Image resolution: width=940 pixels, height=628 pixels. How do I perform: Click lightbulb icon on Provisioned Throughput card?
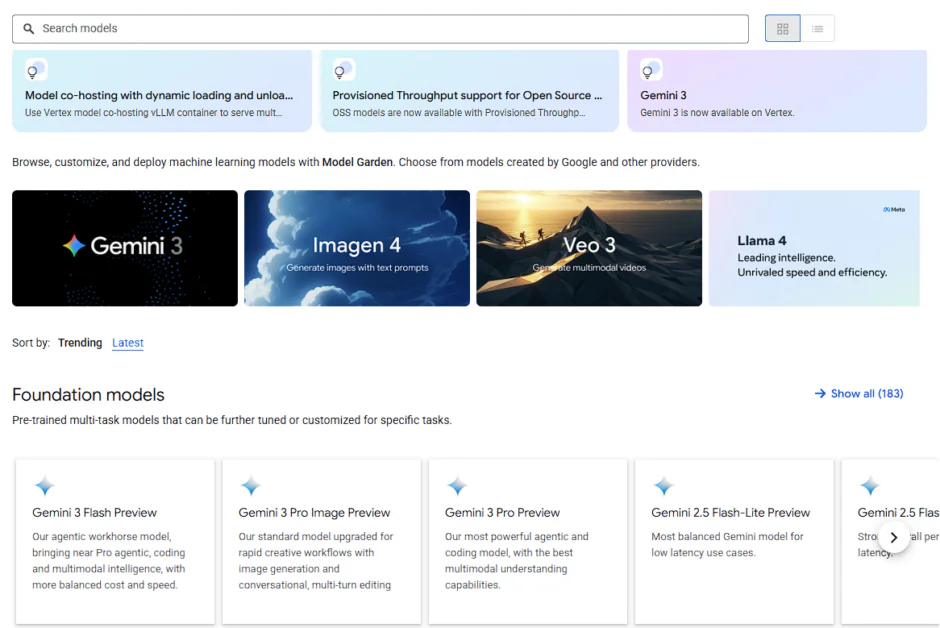tap(341, 71)
